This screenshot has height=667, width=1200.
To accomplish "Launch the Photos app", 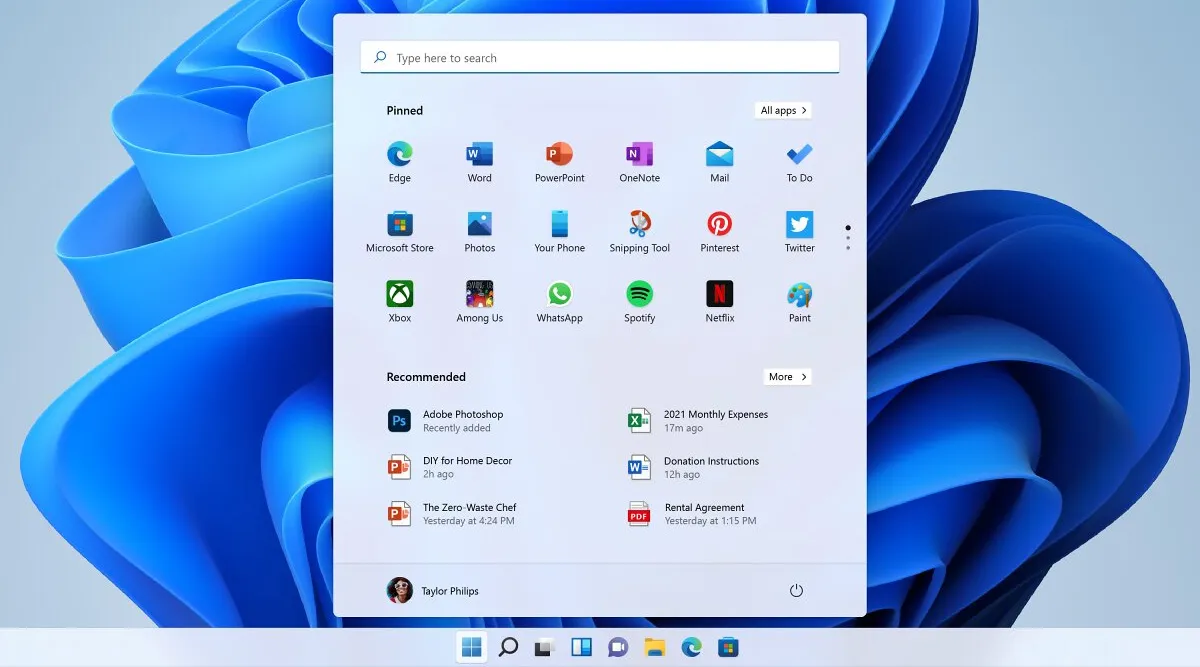I will [x=480, y=232].
